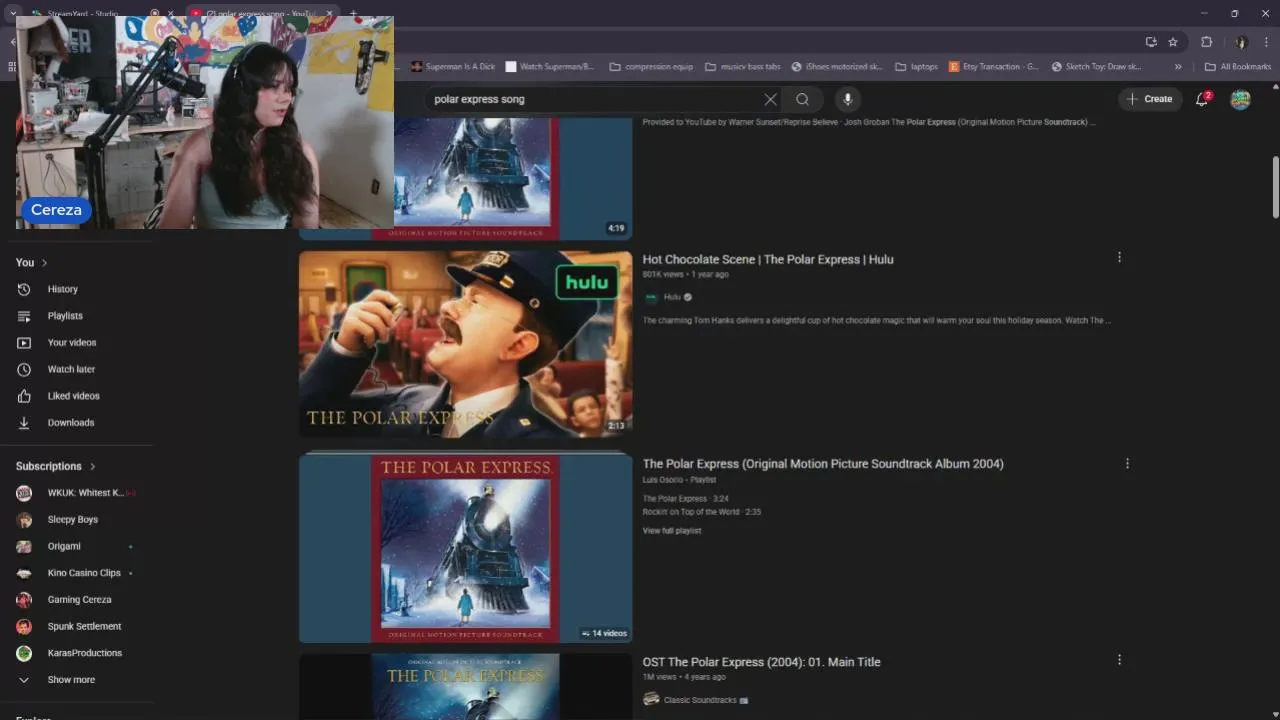Open the KarasProductions subscription

point(84,653)
